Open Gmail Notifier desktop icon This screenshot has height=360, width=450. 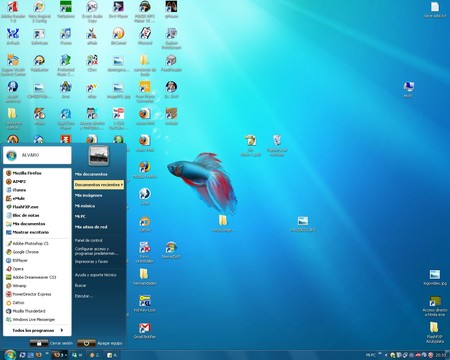coord(145,330)
